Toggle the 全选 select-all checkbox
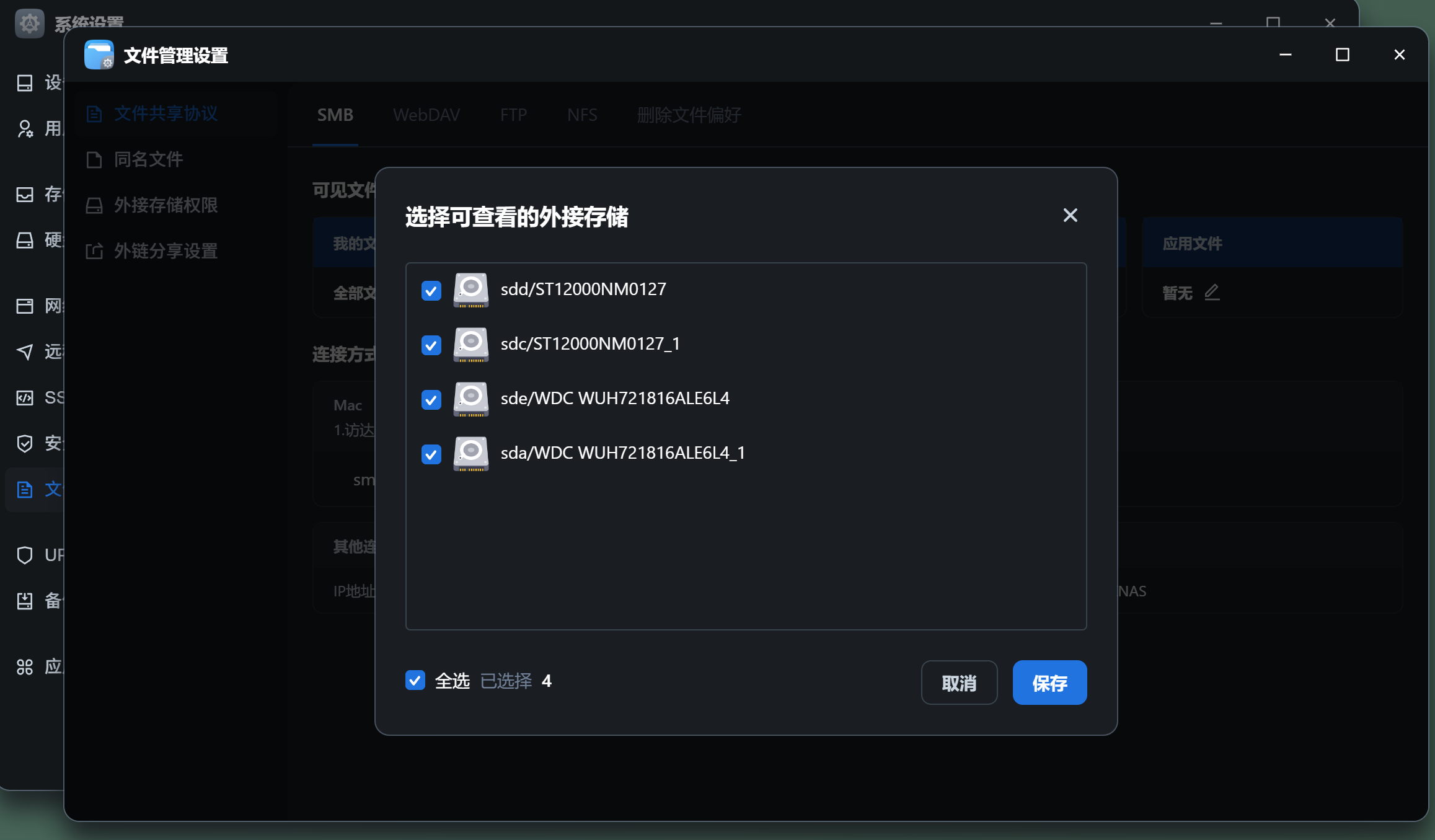This screenshot has width=1435, height=840. (x=415, y=680)
